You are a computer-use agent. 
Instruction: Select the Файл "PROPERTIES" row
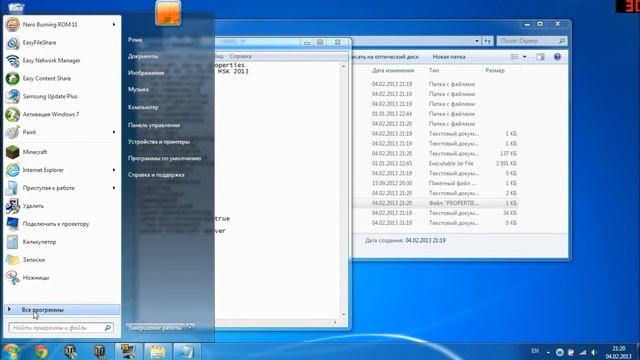click(x=436, y=203)
